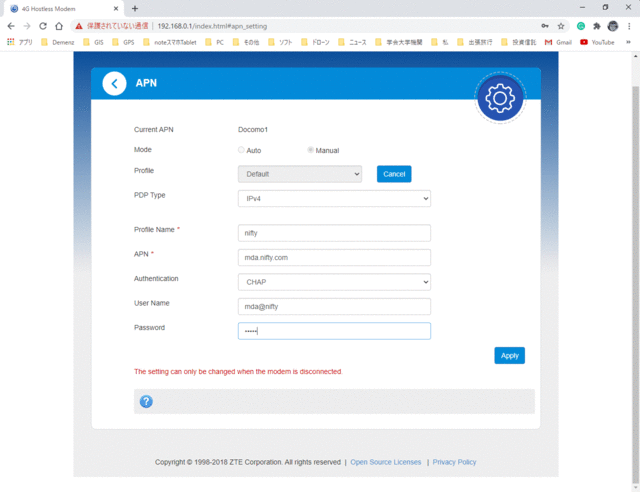Click the Profile Name field containing nifty
This screenshot has width=640, height=492.
[x=334, y=233]
